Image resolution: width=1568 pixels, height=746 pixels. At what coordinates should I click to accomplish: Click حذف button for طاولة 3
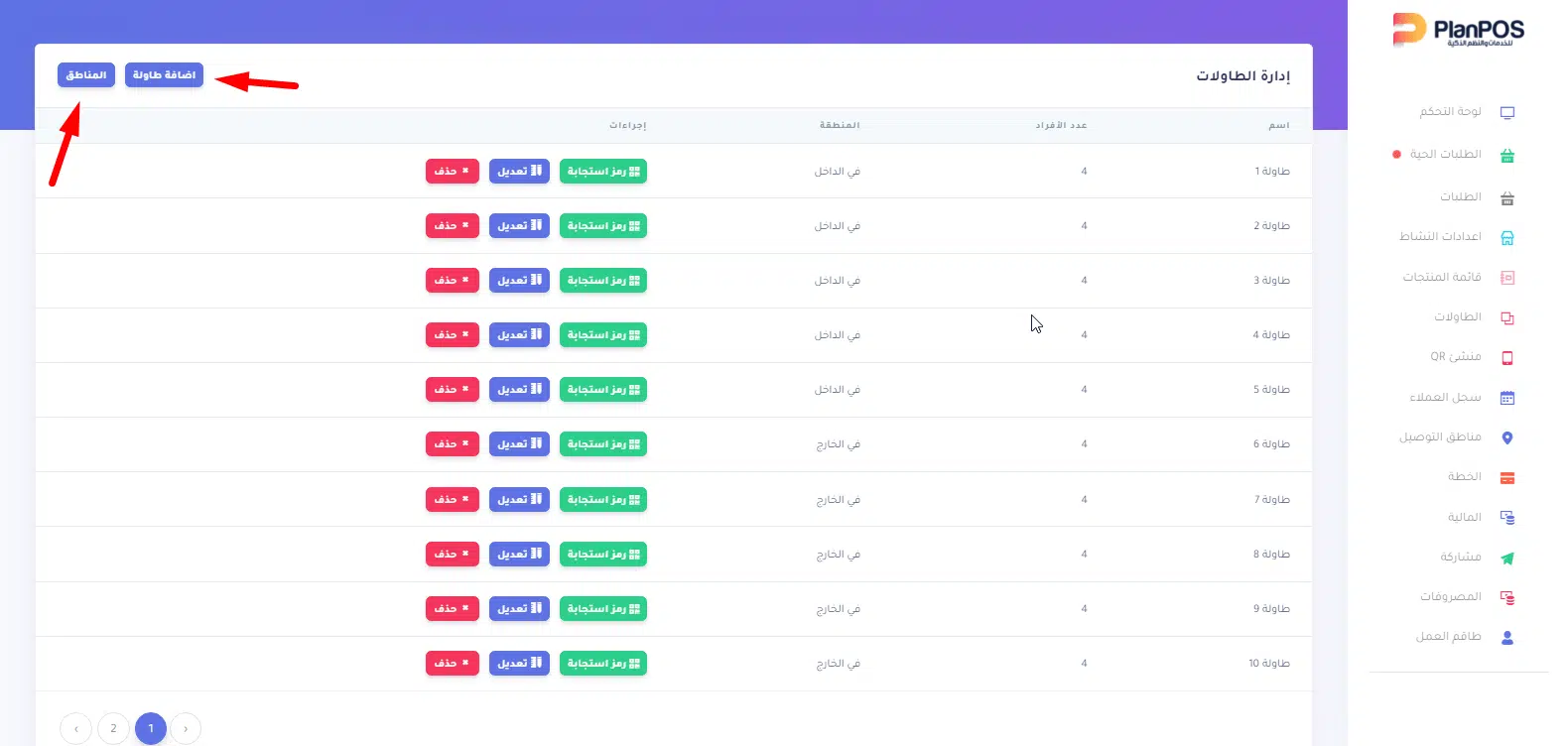tap(453, 281)
